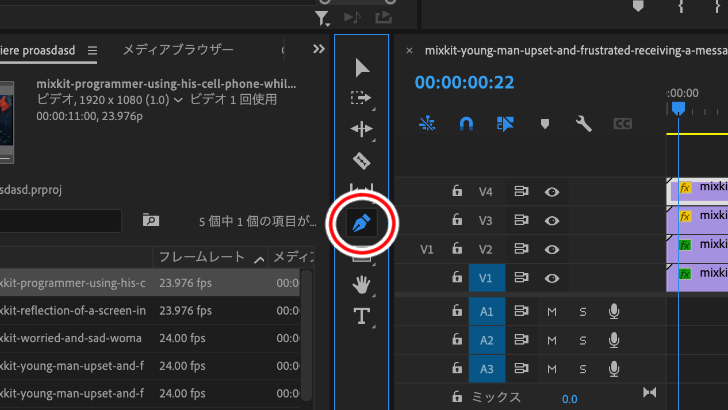Image resolution: width=728 pixels, height=410 pixels.
Task: Mute audio track A2
Action: point(552,340)
